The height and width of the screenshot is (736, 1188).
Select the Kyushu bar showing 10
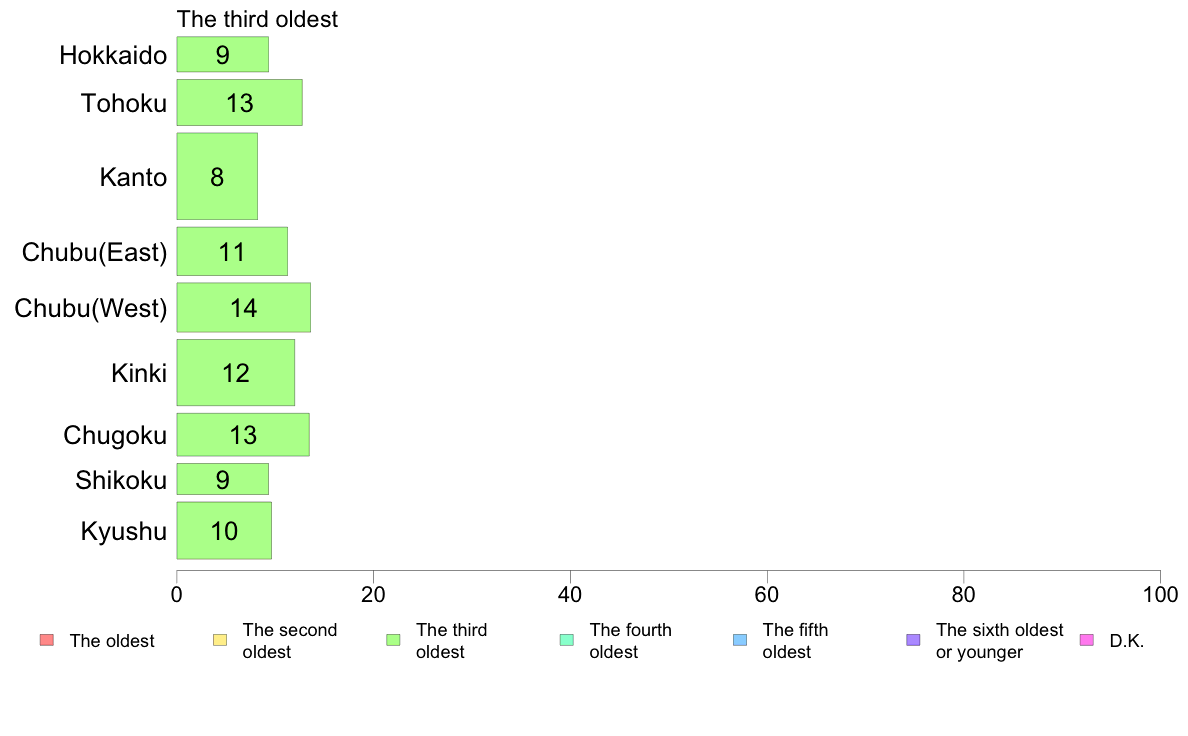coord(224,531)
